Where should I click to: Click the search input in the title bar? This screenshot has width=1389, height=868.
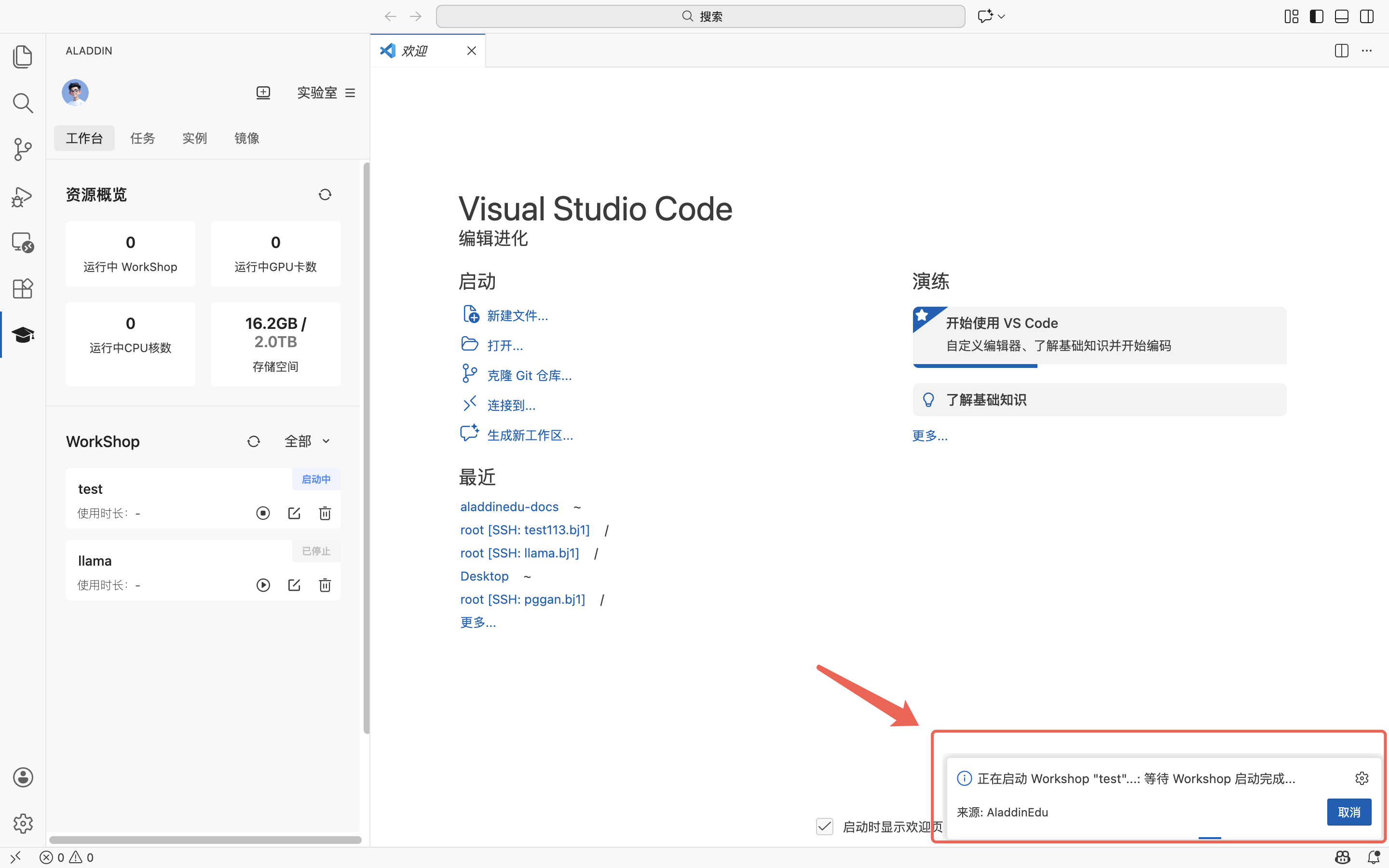tap(700, 17)
